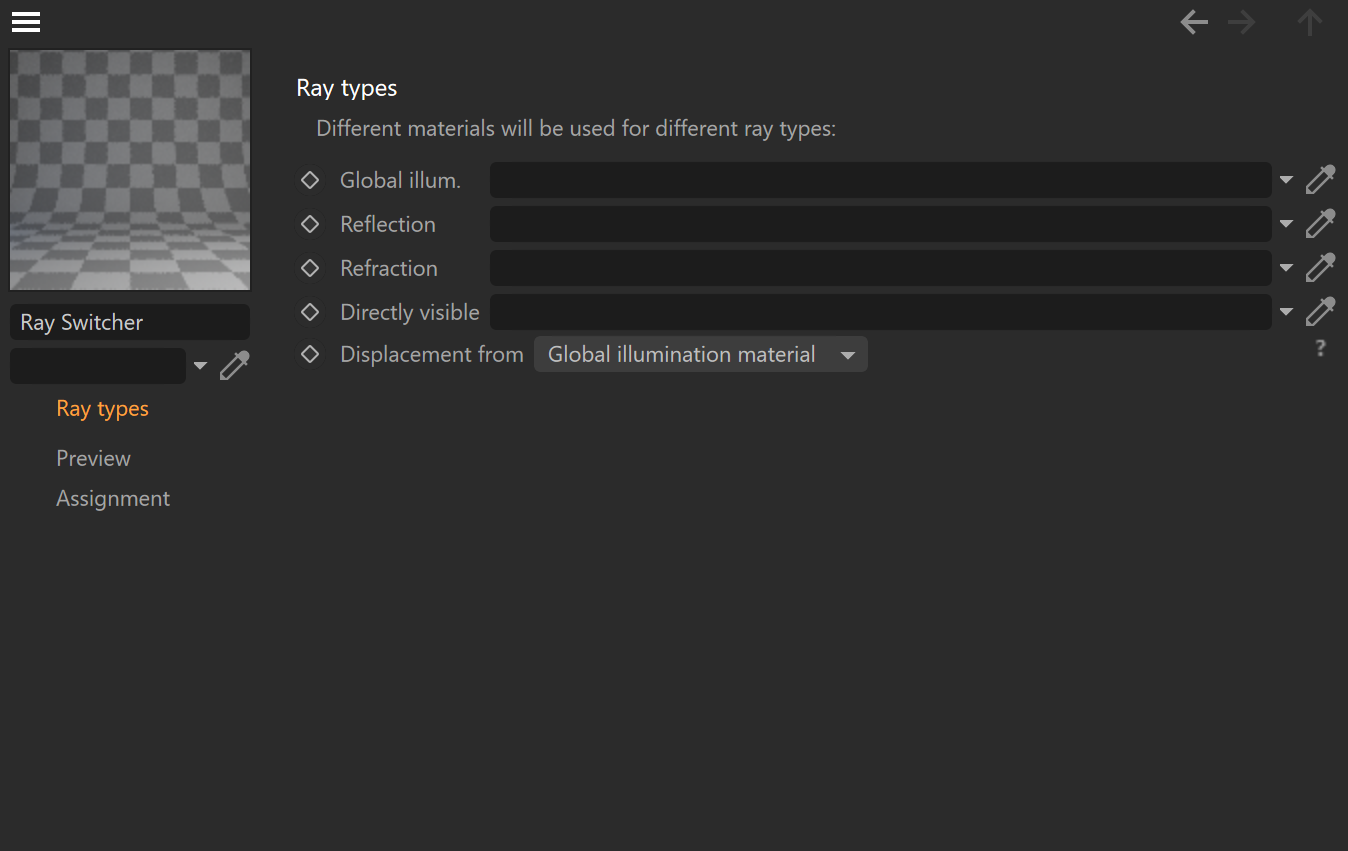Viewport: 1348px width, 851px height.
Task: Select Ray types section
Action: pos(103,409)
